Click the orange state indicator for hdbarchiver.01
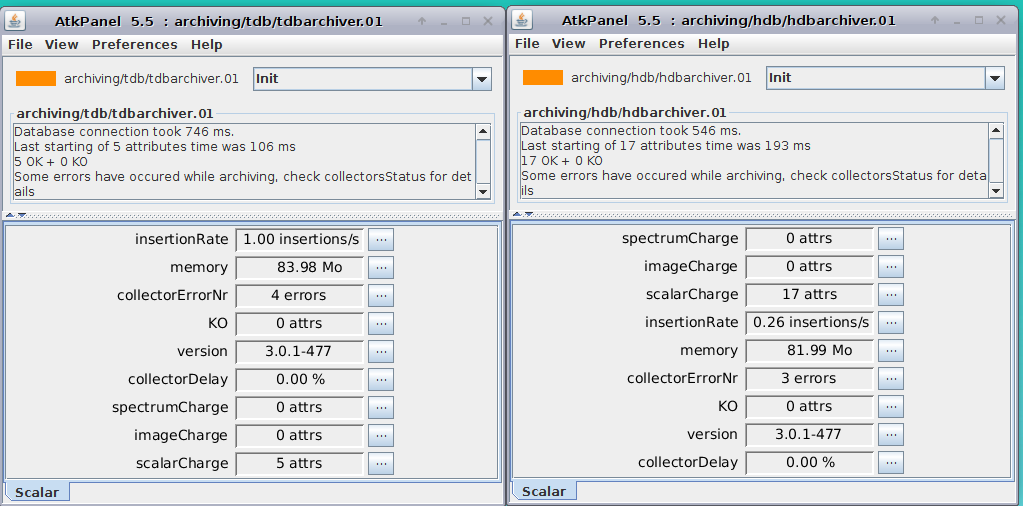 542,78
